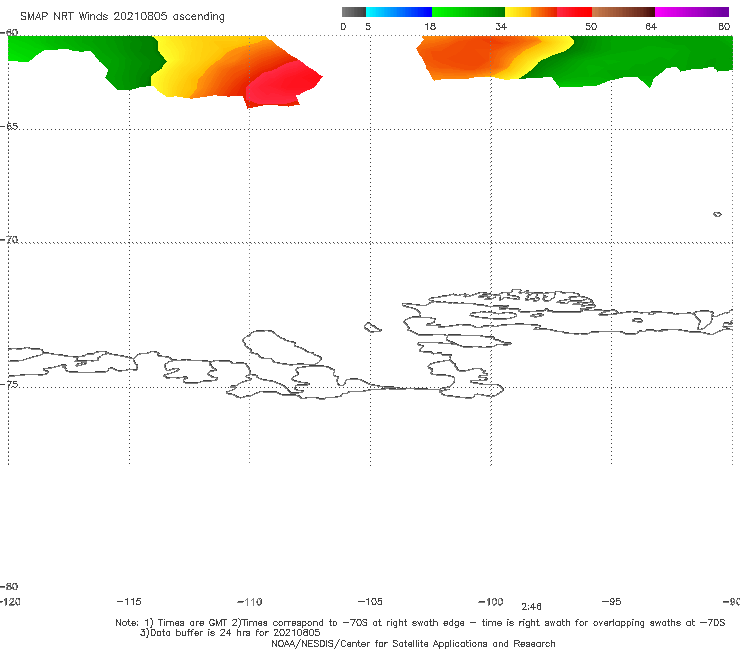Click the title "SMAP NRT Winds 20210805 ascending"
The image size is (740, 650).
122,17
